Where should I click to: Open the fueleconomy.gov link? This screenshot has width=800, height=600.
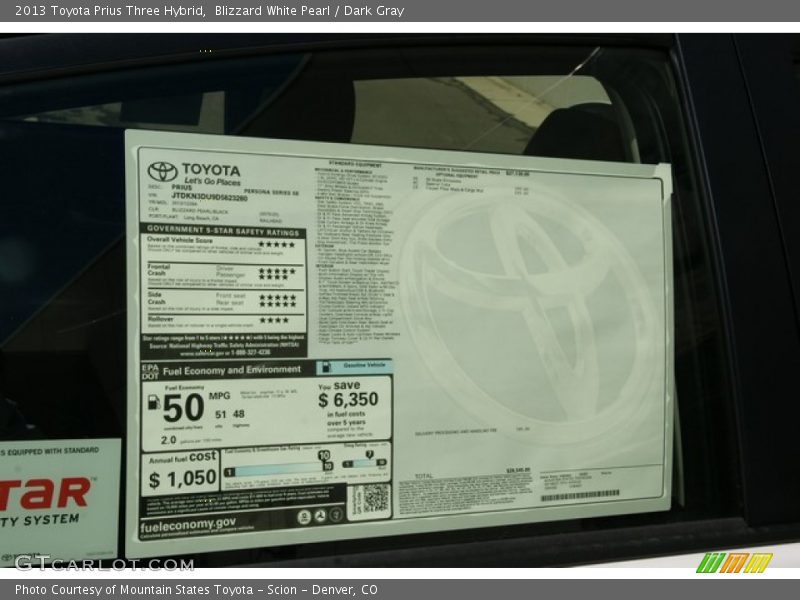pos(189,523)
